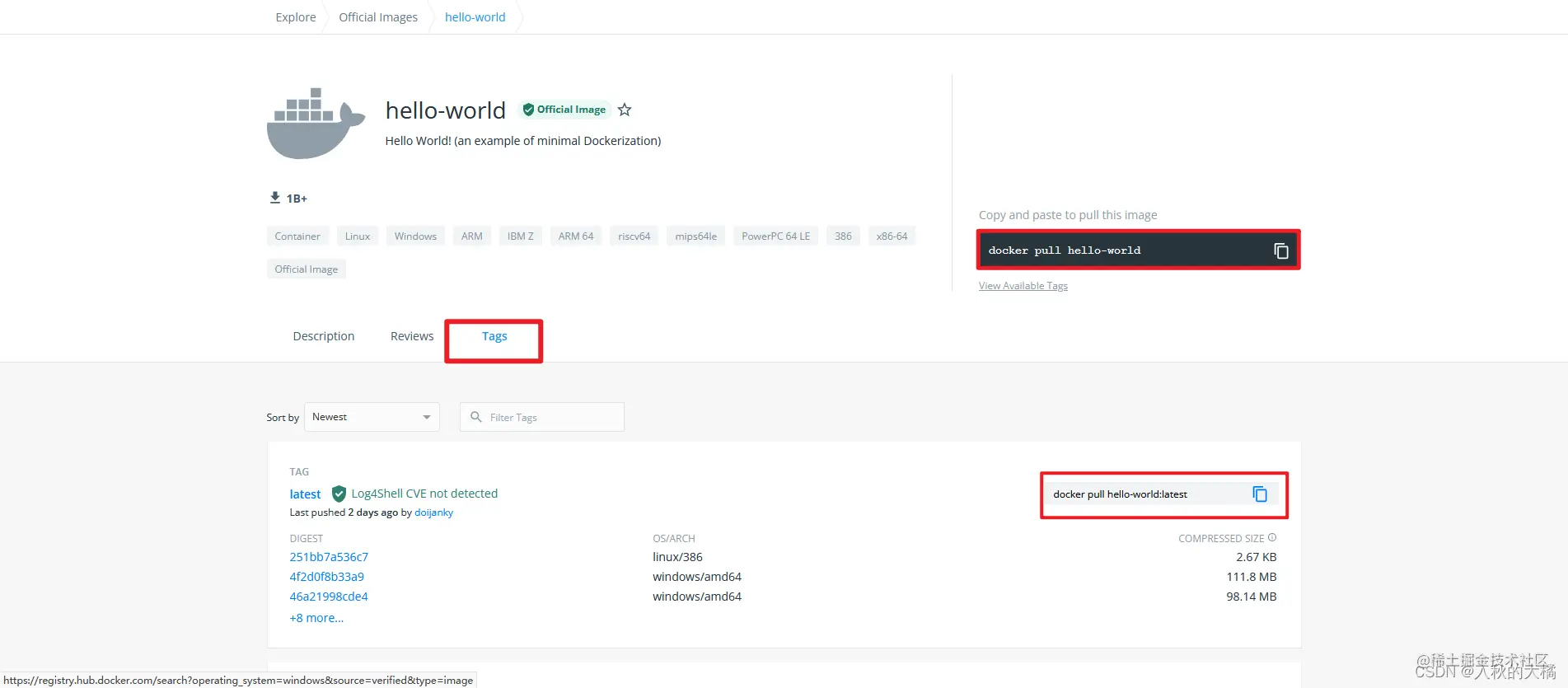Open the doijanky user profile link
Viewport: 1568px width, 688px height.
[x=433, y=512]
